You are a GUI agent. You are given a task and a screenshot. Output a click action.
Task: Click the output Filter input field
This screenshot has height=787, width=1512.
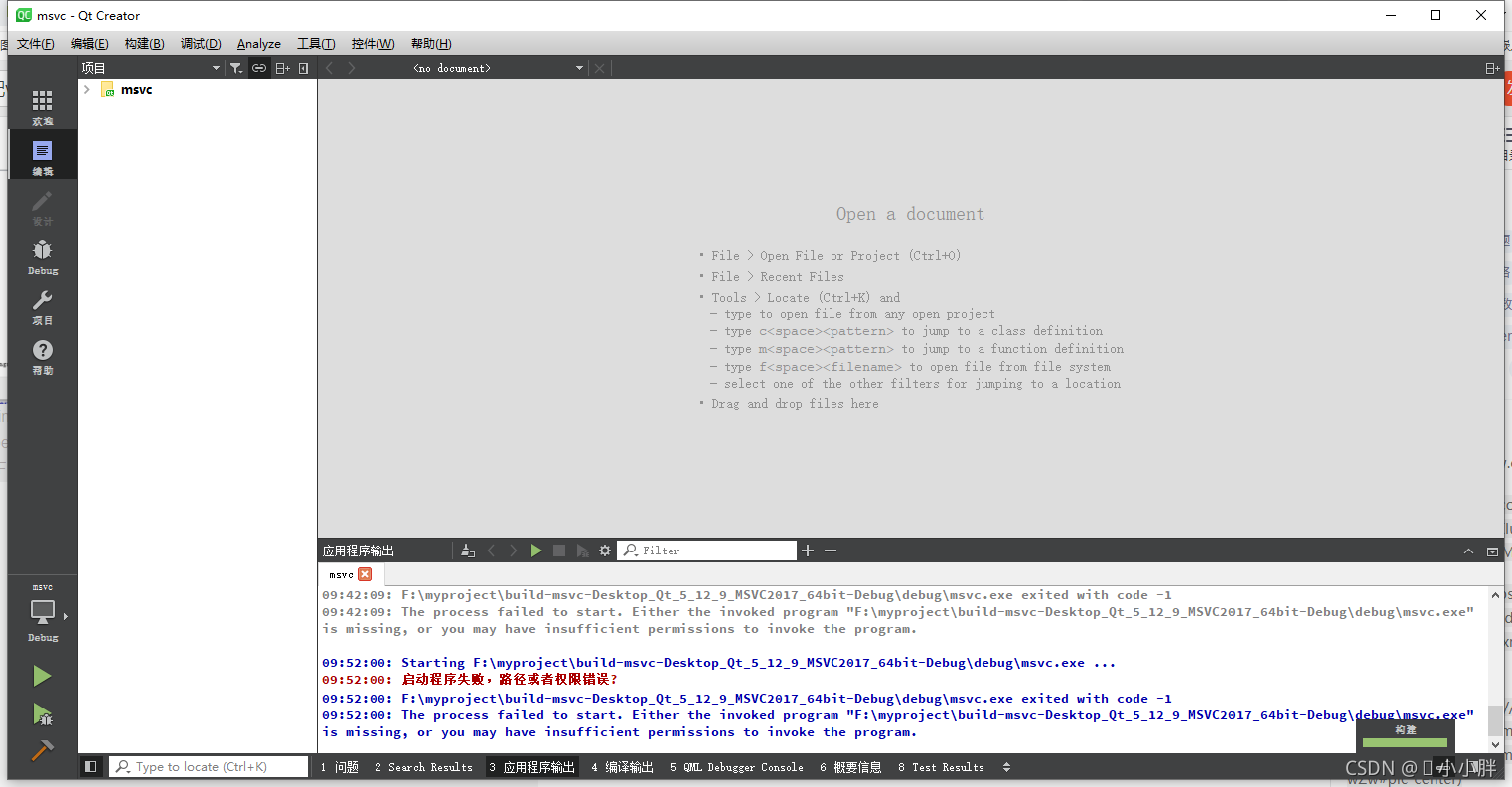(707, 551)
